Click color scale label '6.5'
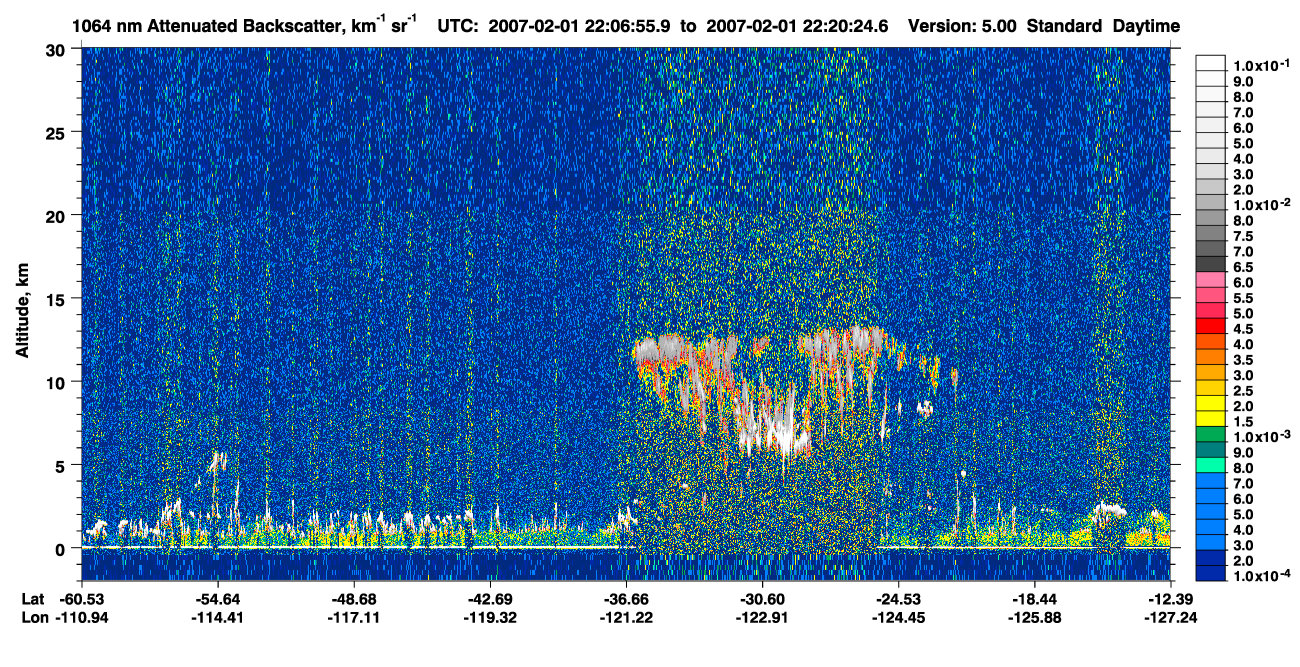The image size is (1300, 667). [1243, 267]
